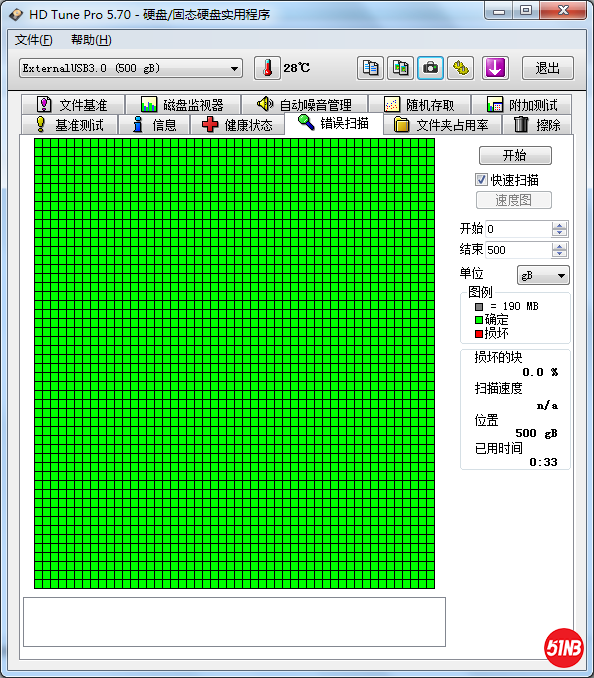Click the 扫描速度 label
The width and height of the screenshot is (594, 678).
(498, 388)
